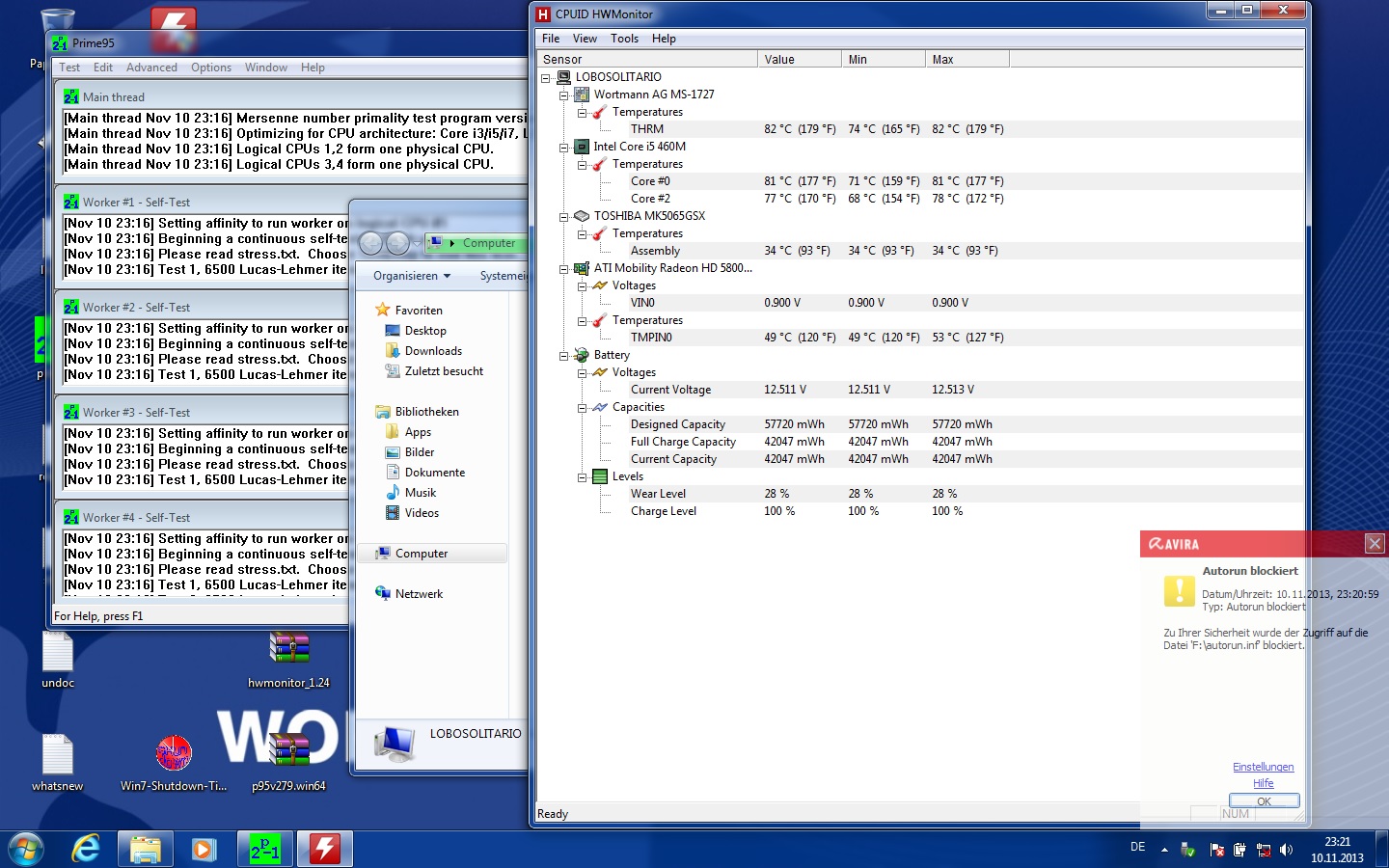
Task: Collapse the LOBOSOLITARIO root tree node
Action: click(546, 77)
